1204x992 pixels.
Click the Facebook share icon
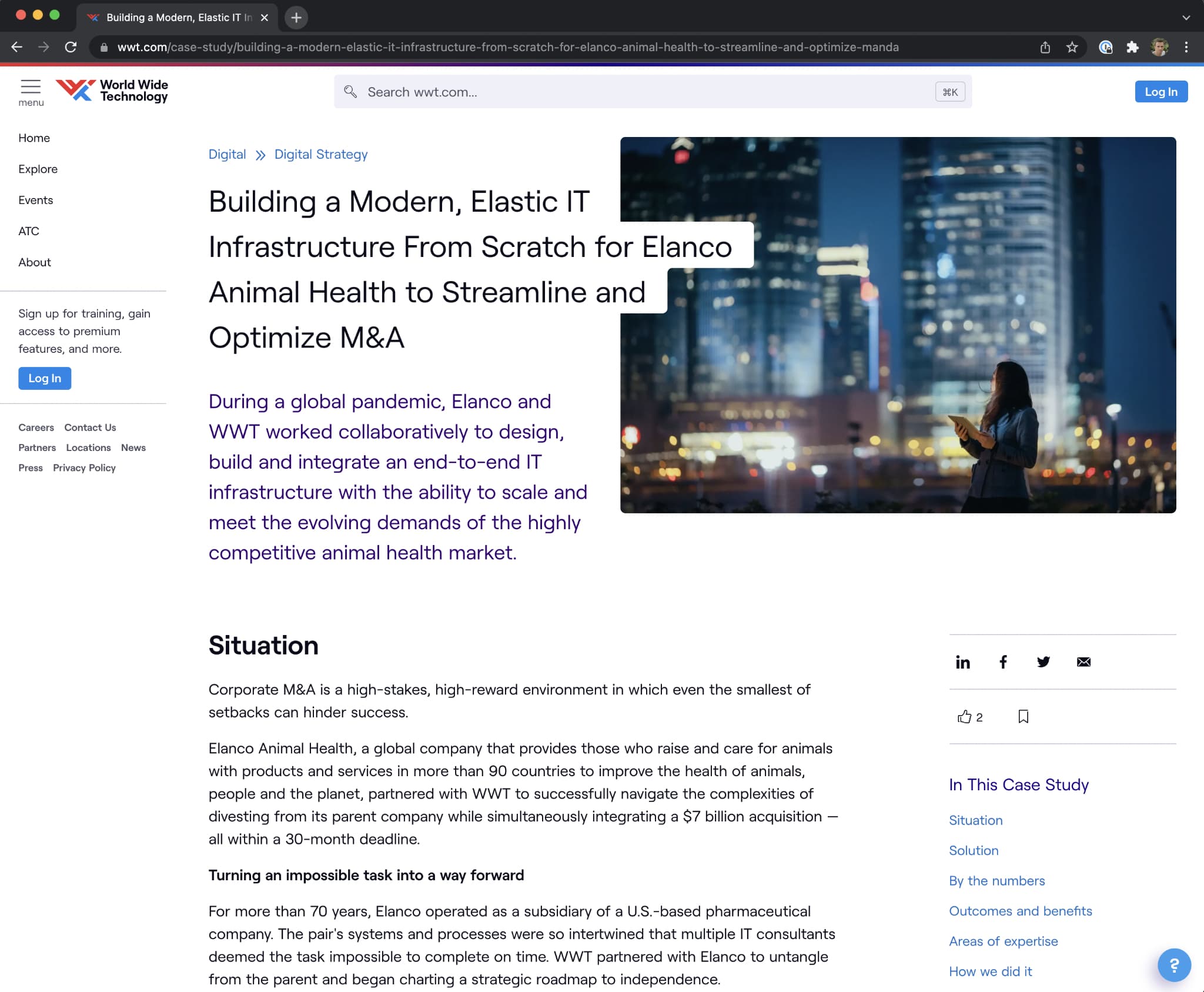(1002, 661)
